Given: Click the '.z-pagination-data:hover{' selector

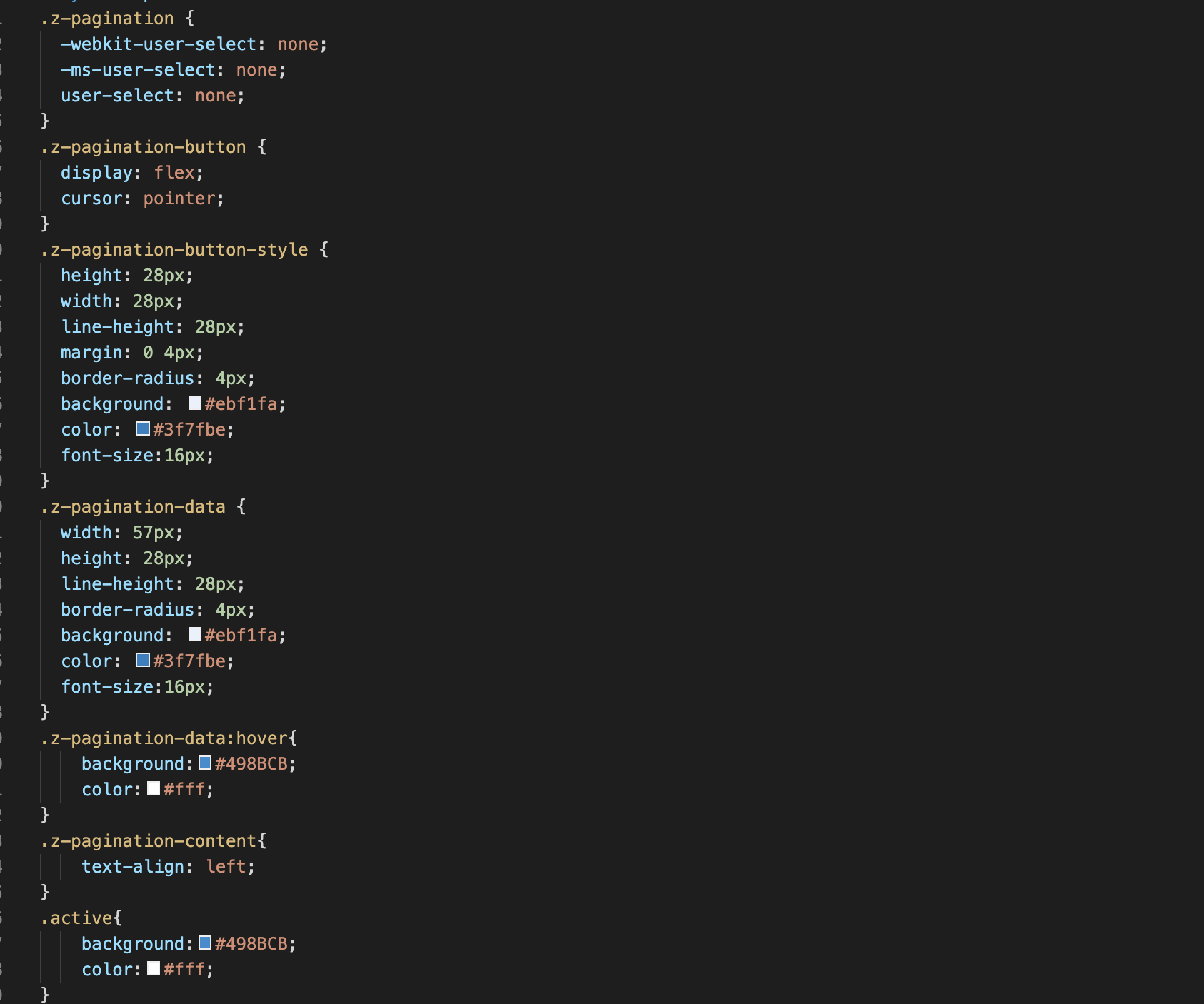Looking at the screenshot, I should pyautogui.click(x=169, y=738).
